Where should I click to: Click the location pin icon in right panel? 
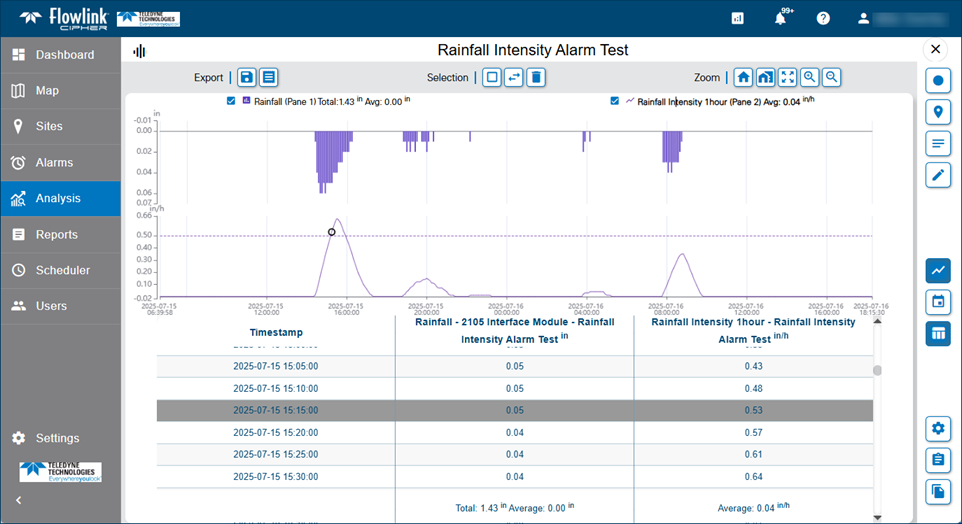point(938,112)
